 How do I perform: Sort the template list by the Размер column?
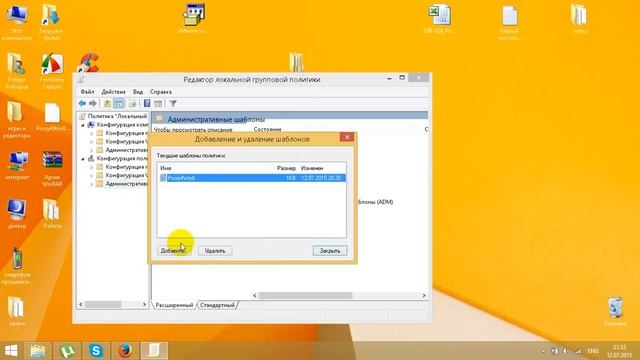tap(286, 168)
